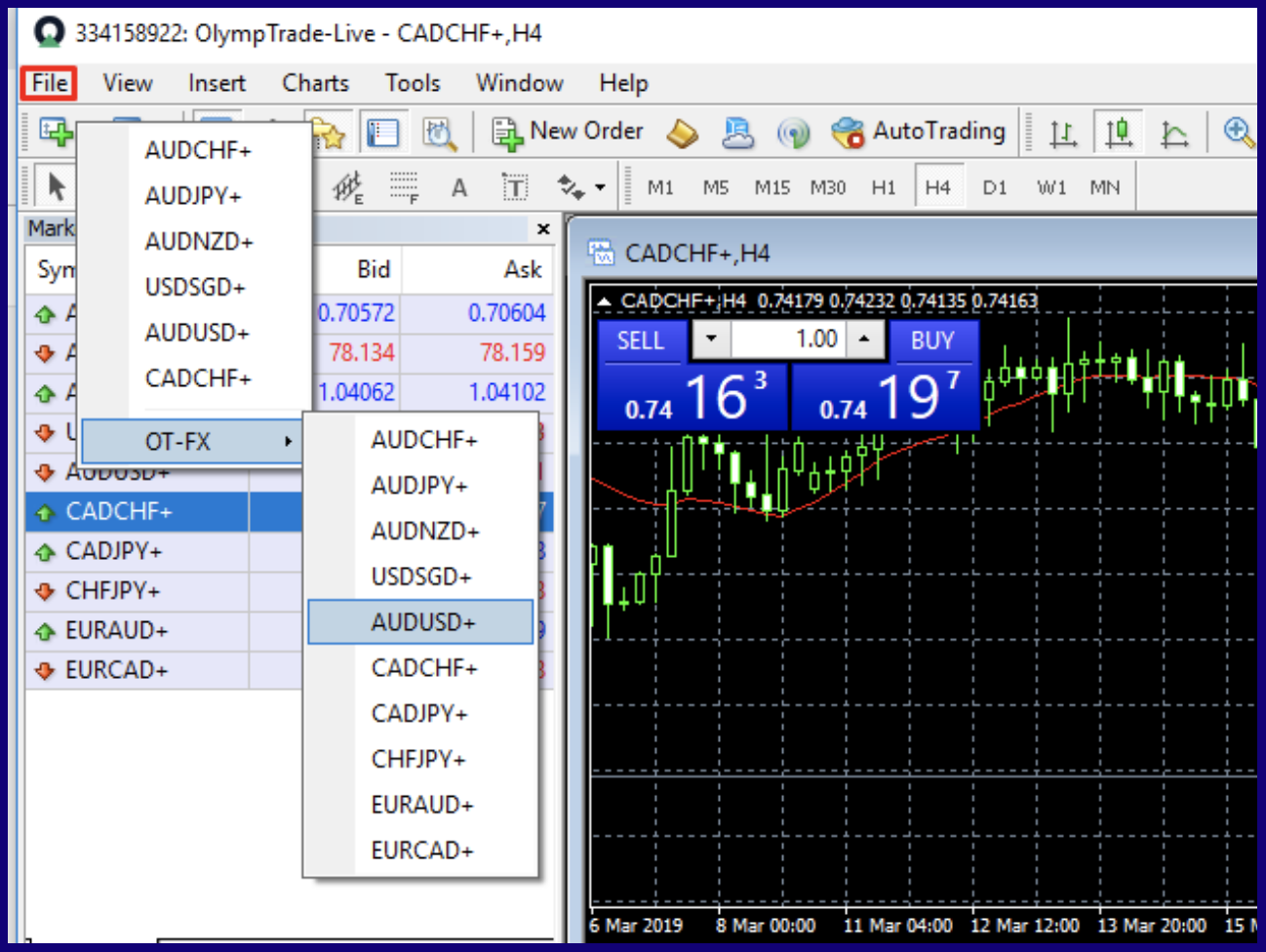The image size is (1266, 952).
Task: Collapse One Click Trading triangle on chart
Action: [x=604, y=301]
